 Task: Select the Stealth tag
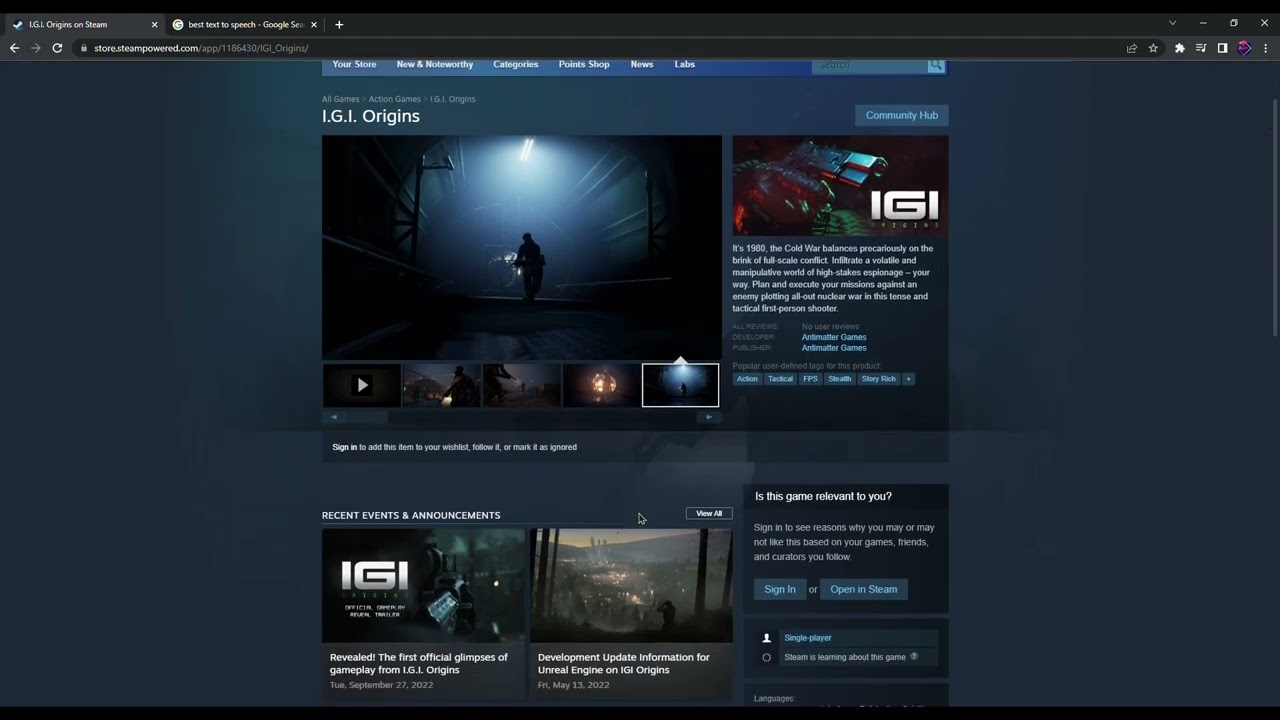pos(840,379)
